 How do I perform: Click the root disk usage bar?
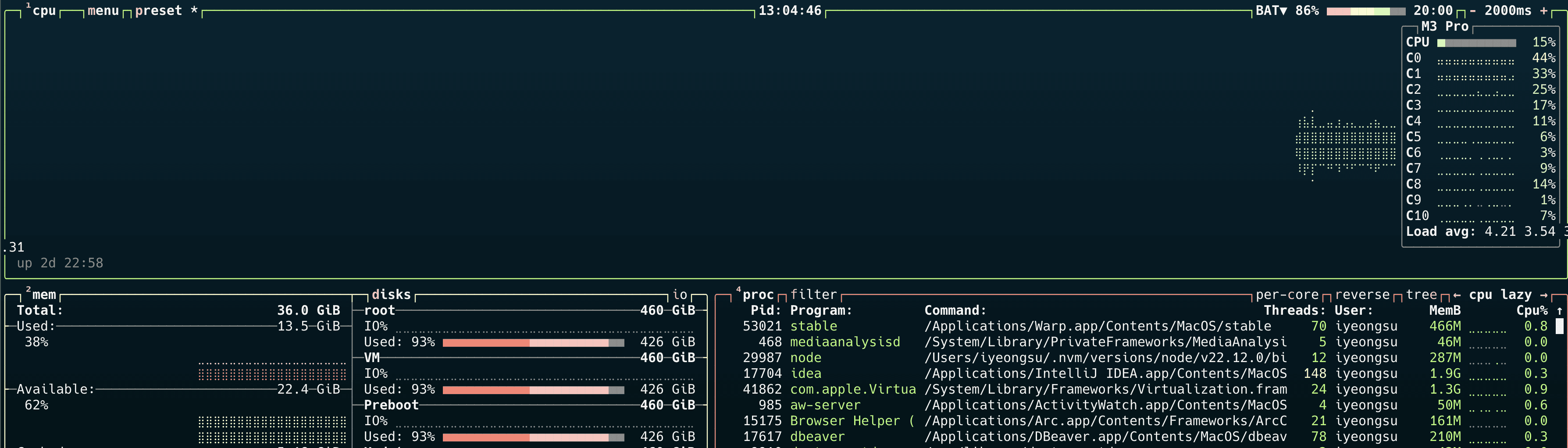(533, 343)
